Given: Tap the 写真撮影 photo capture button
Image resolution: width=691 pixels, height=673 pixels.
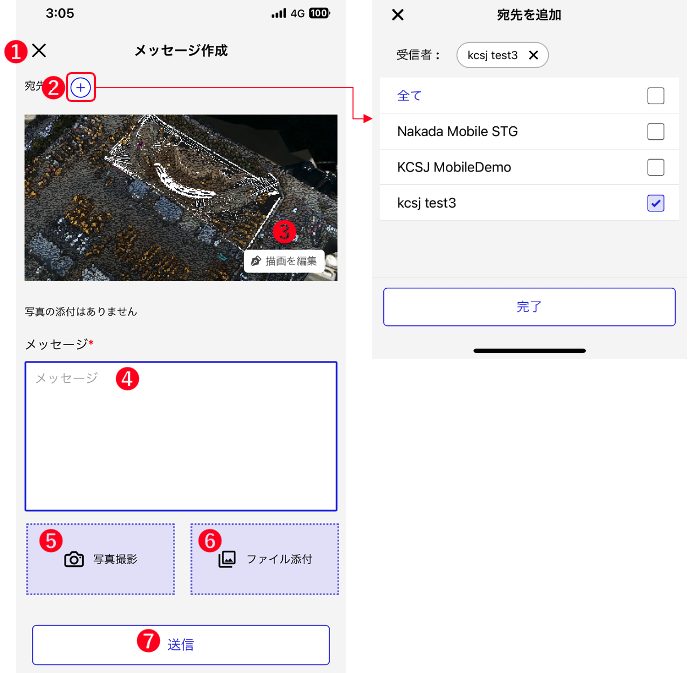Looking at the screenshot, I should (x=100, y=559).
